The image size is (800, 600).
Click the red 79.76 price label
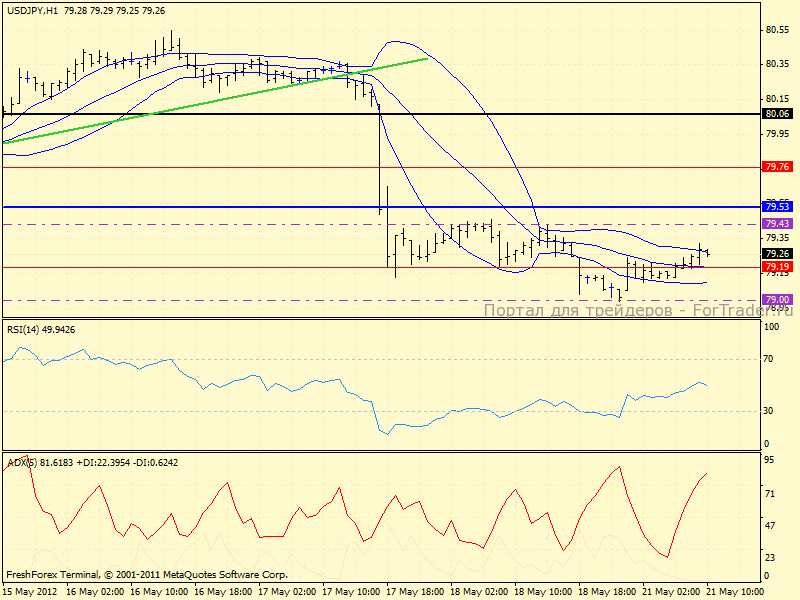(x=778, y=167)
